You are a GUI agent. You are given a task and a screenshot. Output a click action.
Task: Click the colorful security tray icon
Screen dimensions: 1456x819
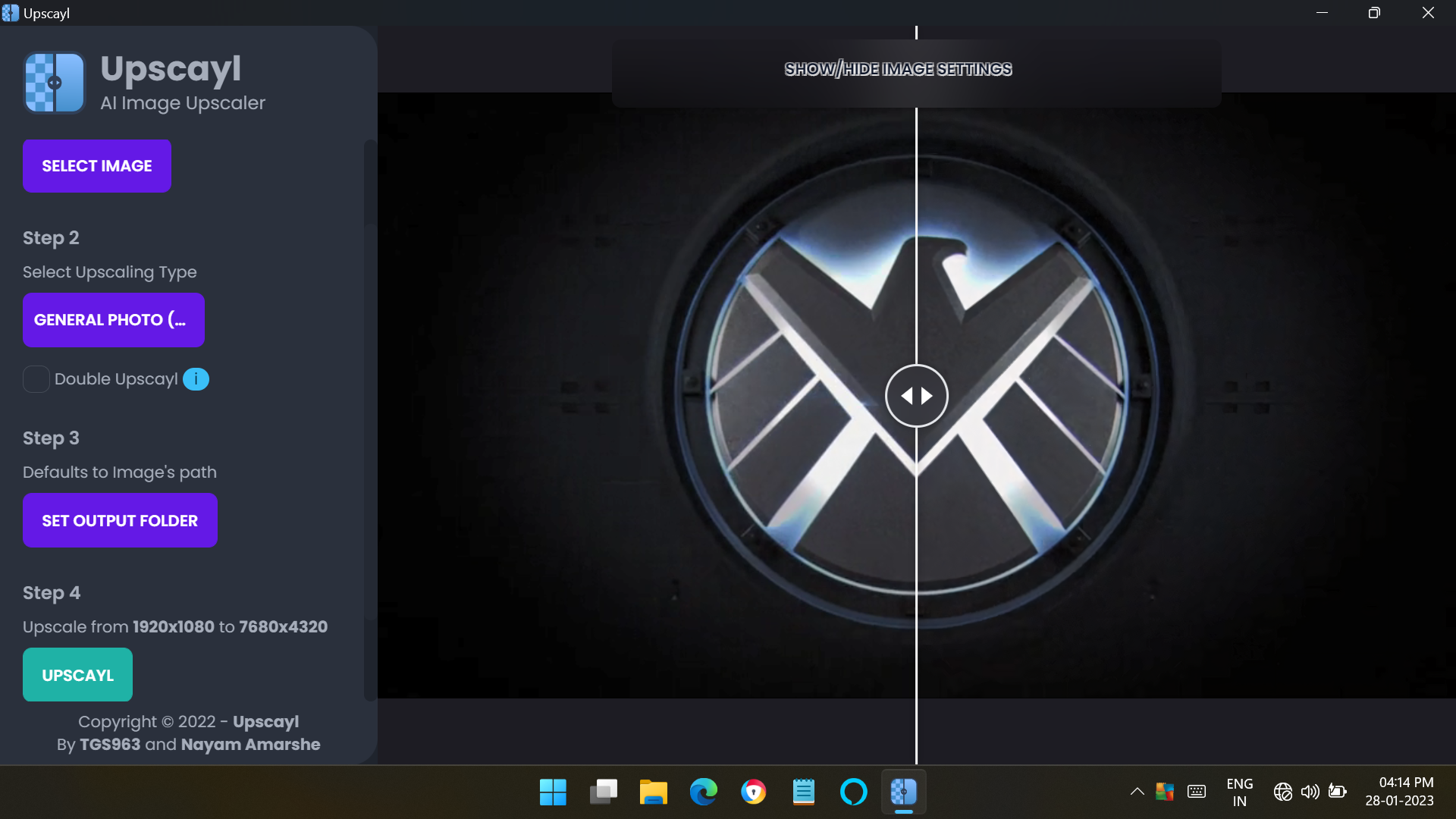[1165, 792]
